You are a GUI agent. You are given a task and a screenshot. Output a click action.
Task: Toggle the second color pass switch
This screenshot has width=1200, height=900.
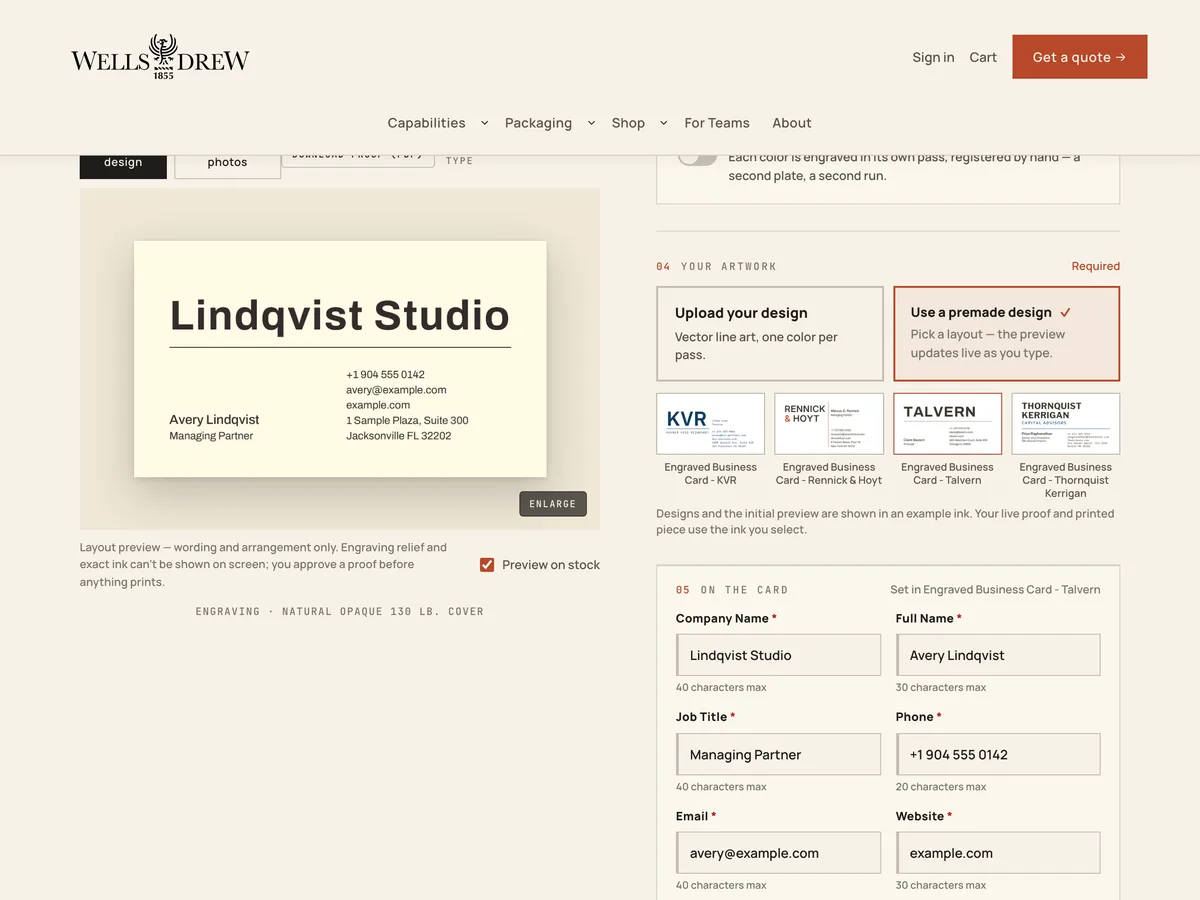point(698,159)
